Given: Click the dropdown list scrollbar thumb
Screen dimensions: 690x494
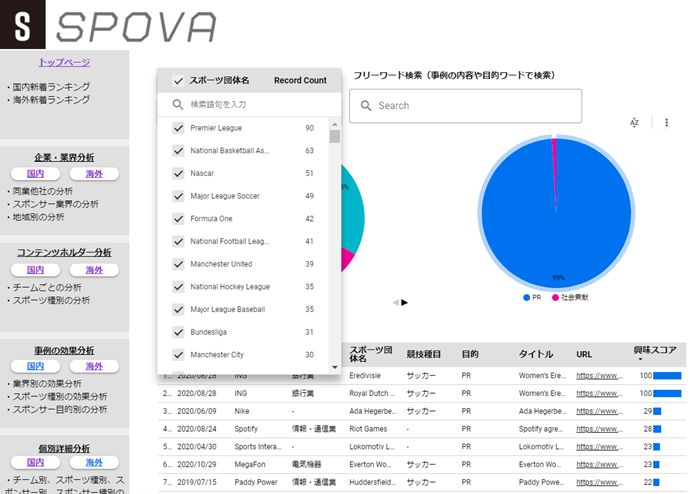Looking at the screenshot, I should pos(335,136).
